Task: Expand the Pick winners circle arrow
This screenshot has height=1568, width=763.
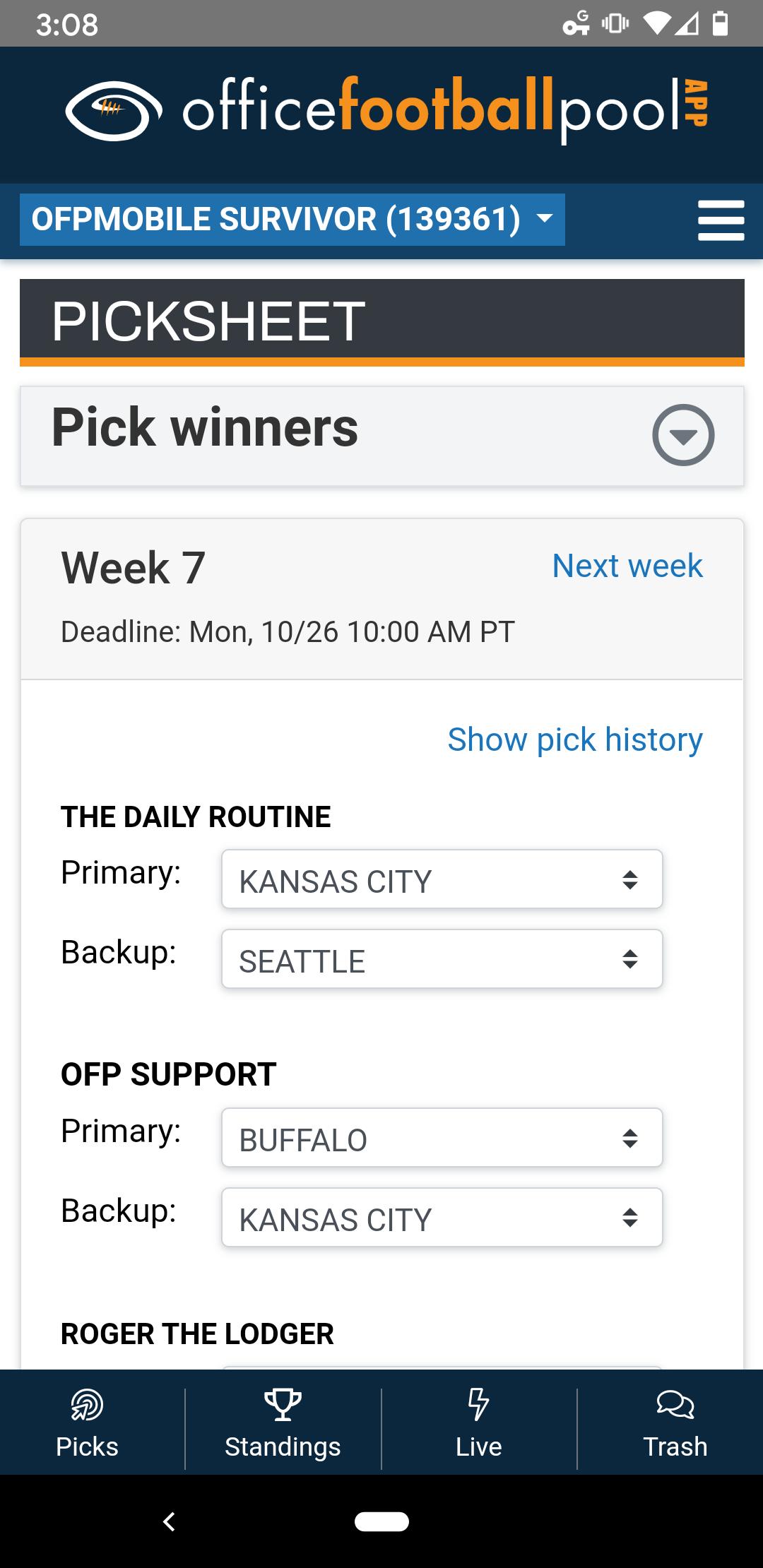Action: click(x=682, y=435)
